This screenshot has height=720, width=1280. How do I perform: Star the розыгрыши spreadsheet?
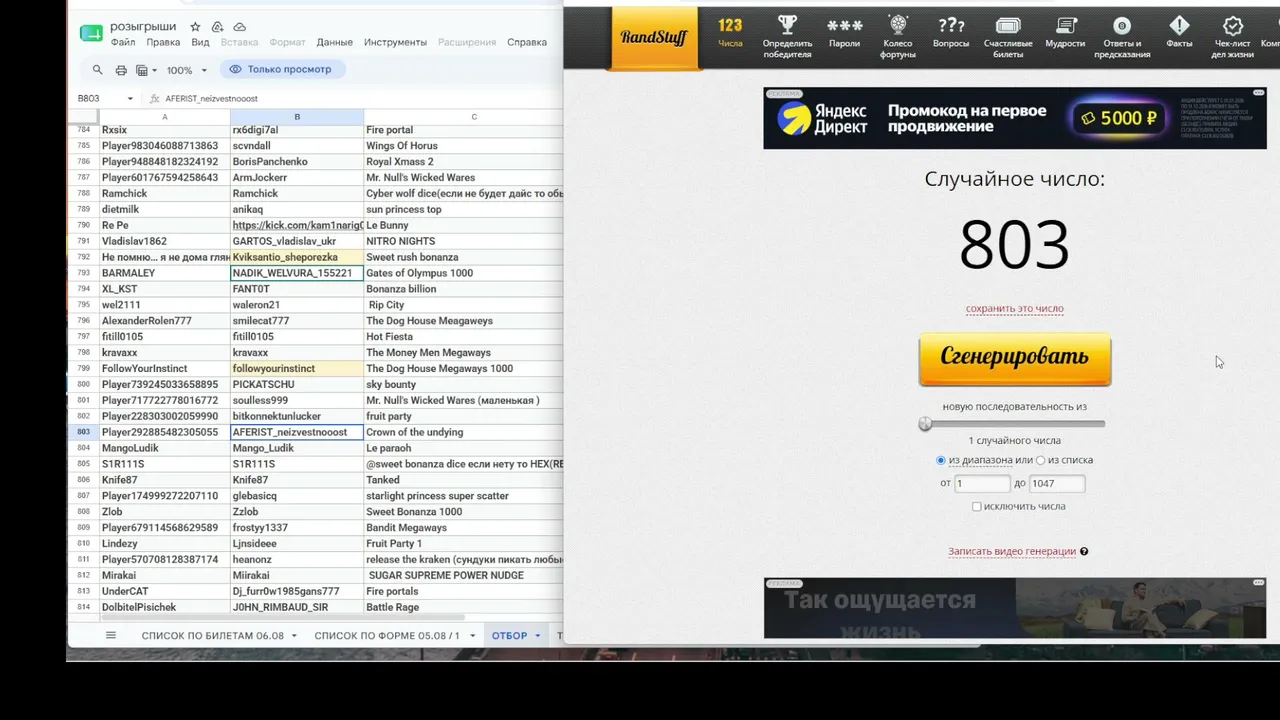[x=195, y=27]
